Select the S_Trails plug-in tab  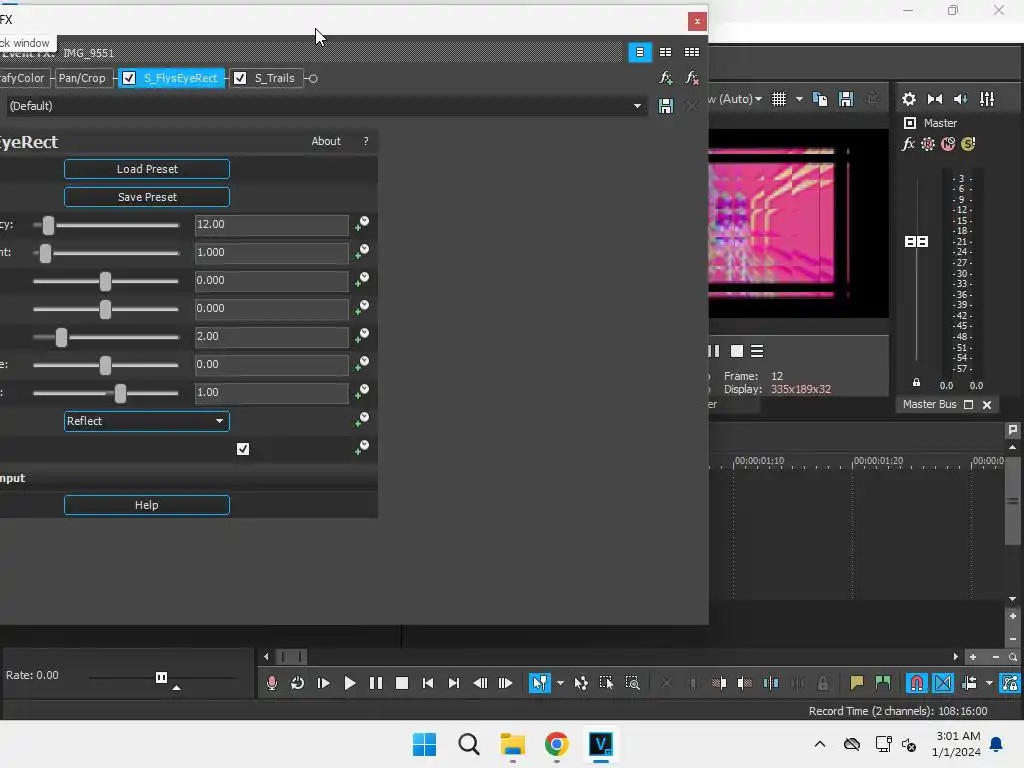(274, 78)
